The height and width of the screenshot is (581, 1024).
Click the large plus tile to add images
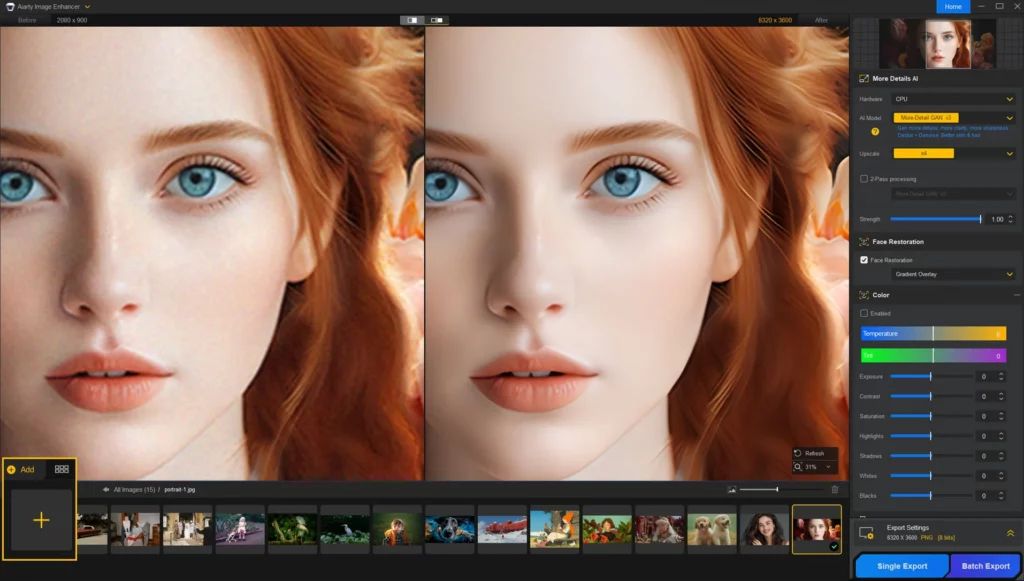tap(41, 520)
